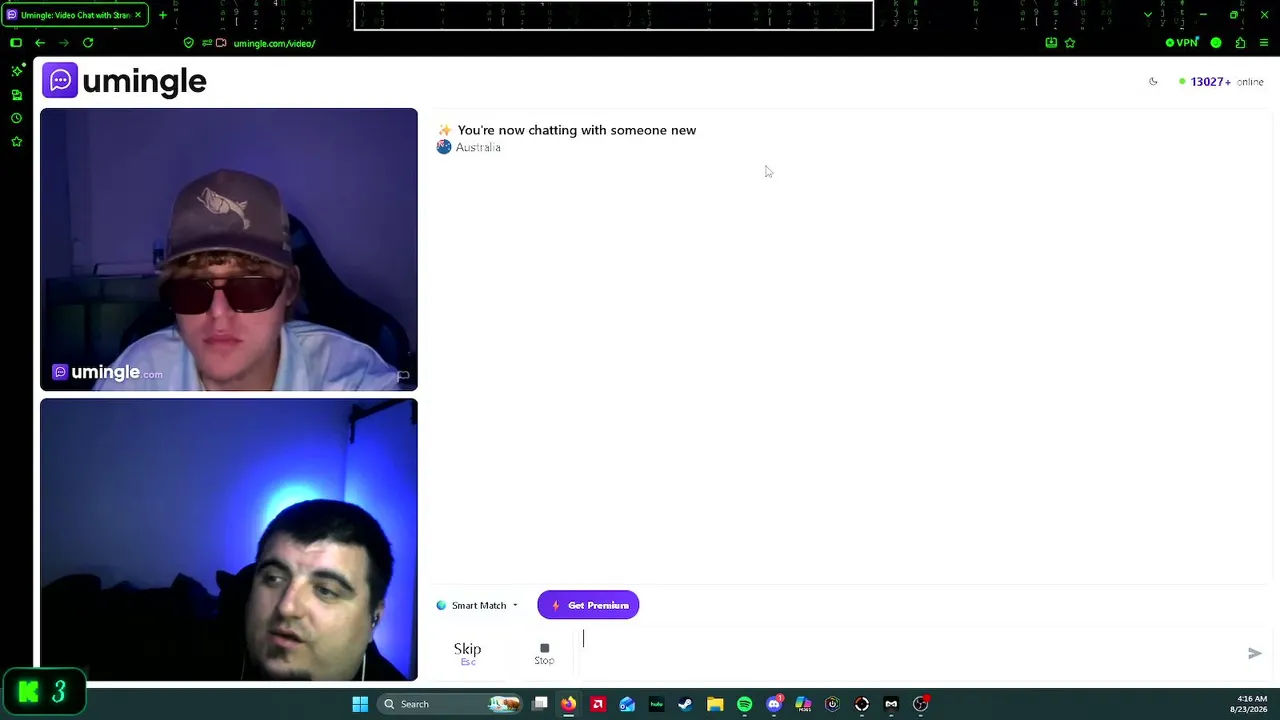The image size is (1280, 720).
Task: Close the Umingle browser tab
Action: 138,15
